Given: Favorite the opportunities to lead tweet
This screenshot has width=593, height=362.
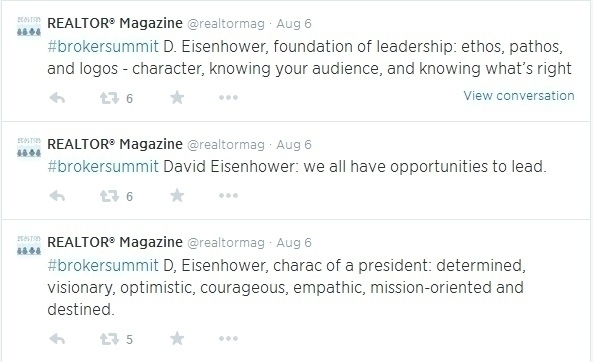Looking at the screenshot, I should (x=177, y=195).
